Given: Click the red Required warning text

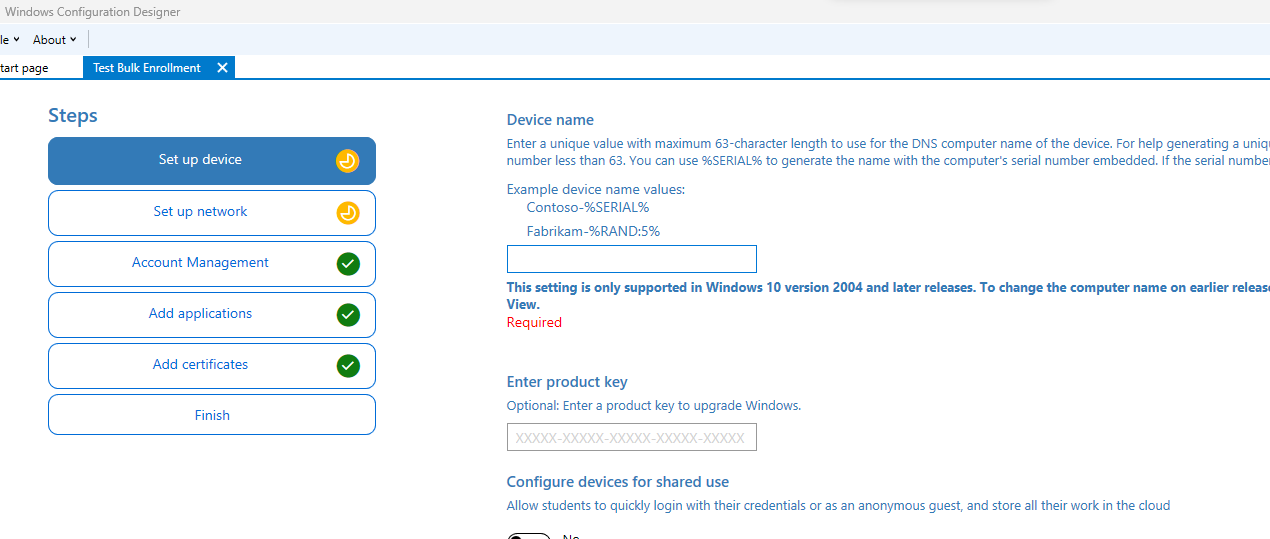Looking at the screenshot, I should (534, 322).
